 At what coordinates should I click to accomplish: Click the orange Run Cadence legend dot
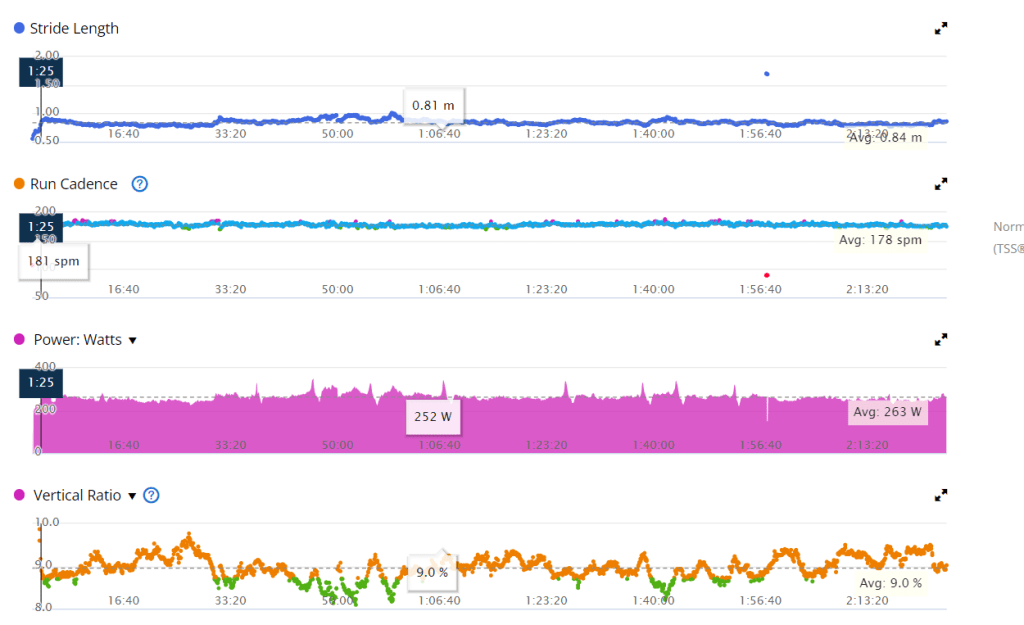click(19, 184)
